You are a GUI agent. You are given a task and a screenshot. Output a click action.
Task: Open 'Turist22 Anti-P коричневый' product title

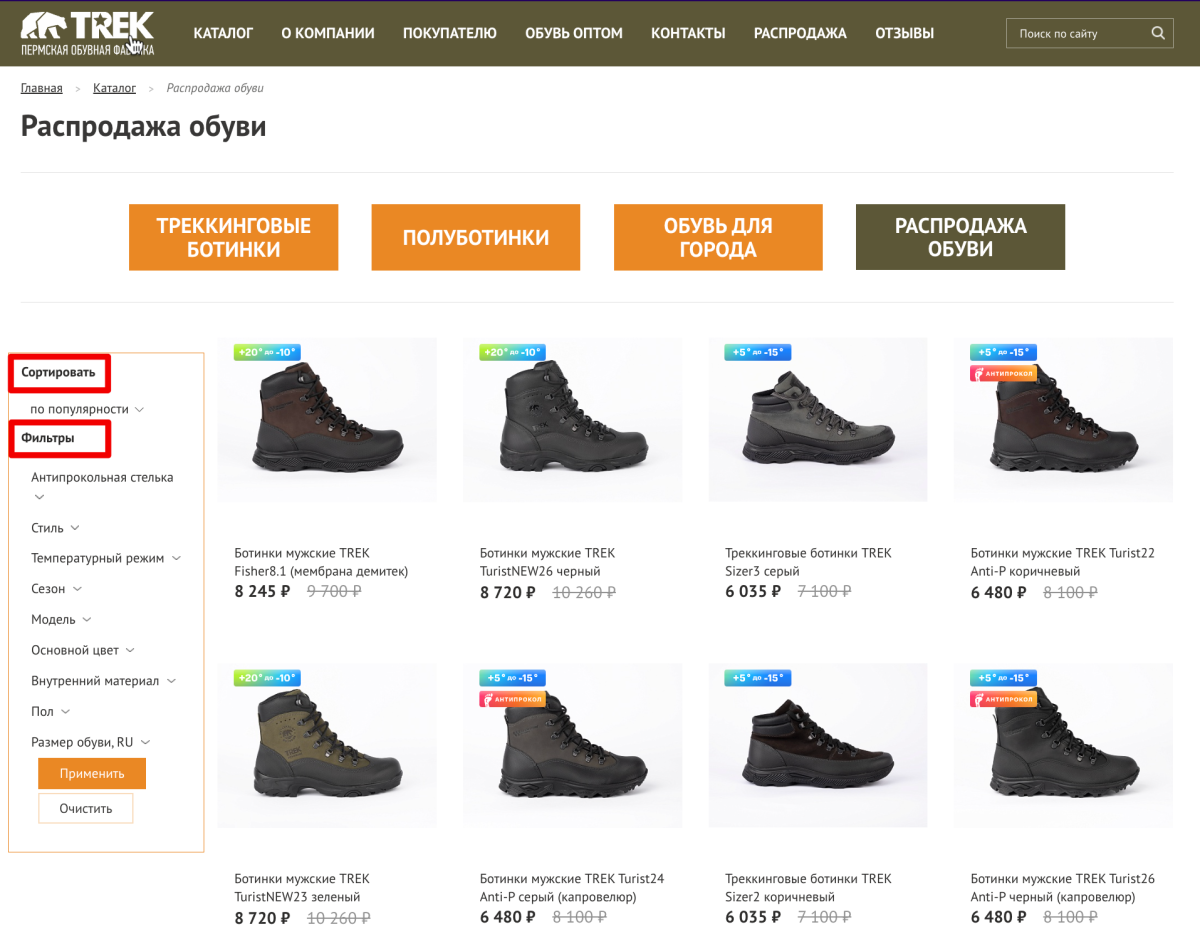[x=1062, y=562]
